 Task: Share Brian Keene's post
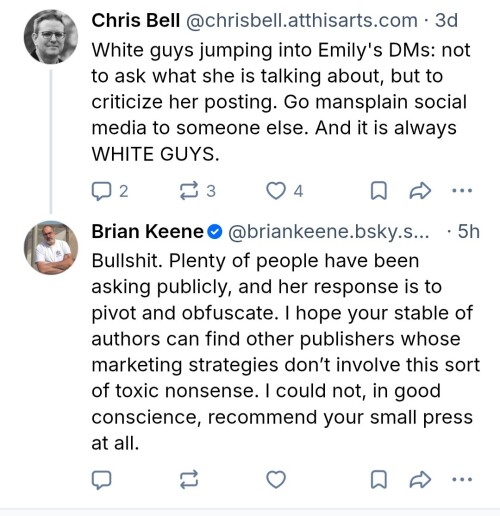(x=420, y=480)
